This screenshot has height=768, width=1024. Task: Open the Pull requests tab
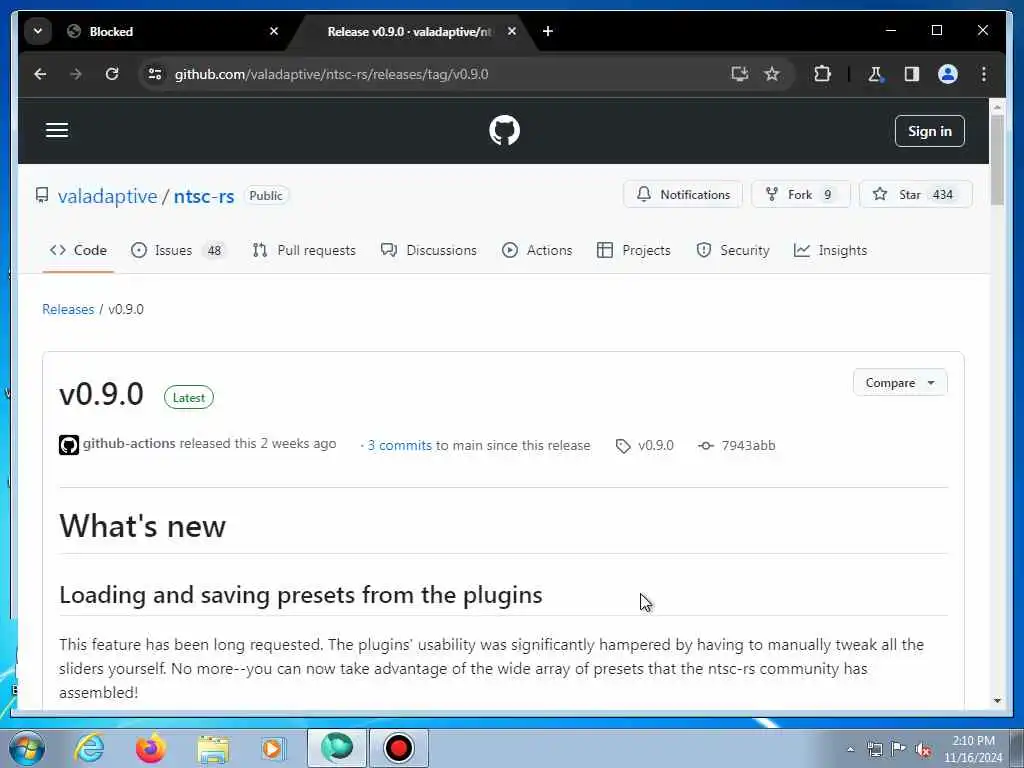coord(304,250)
